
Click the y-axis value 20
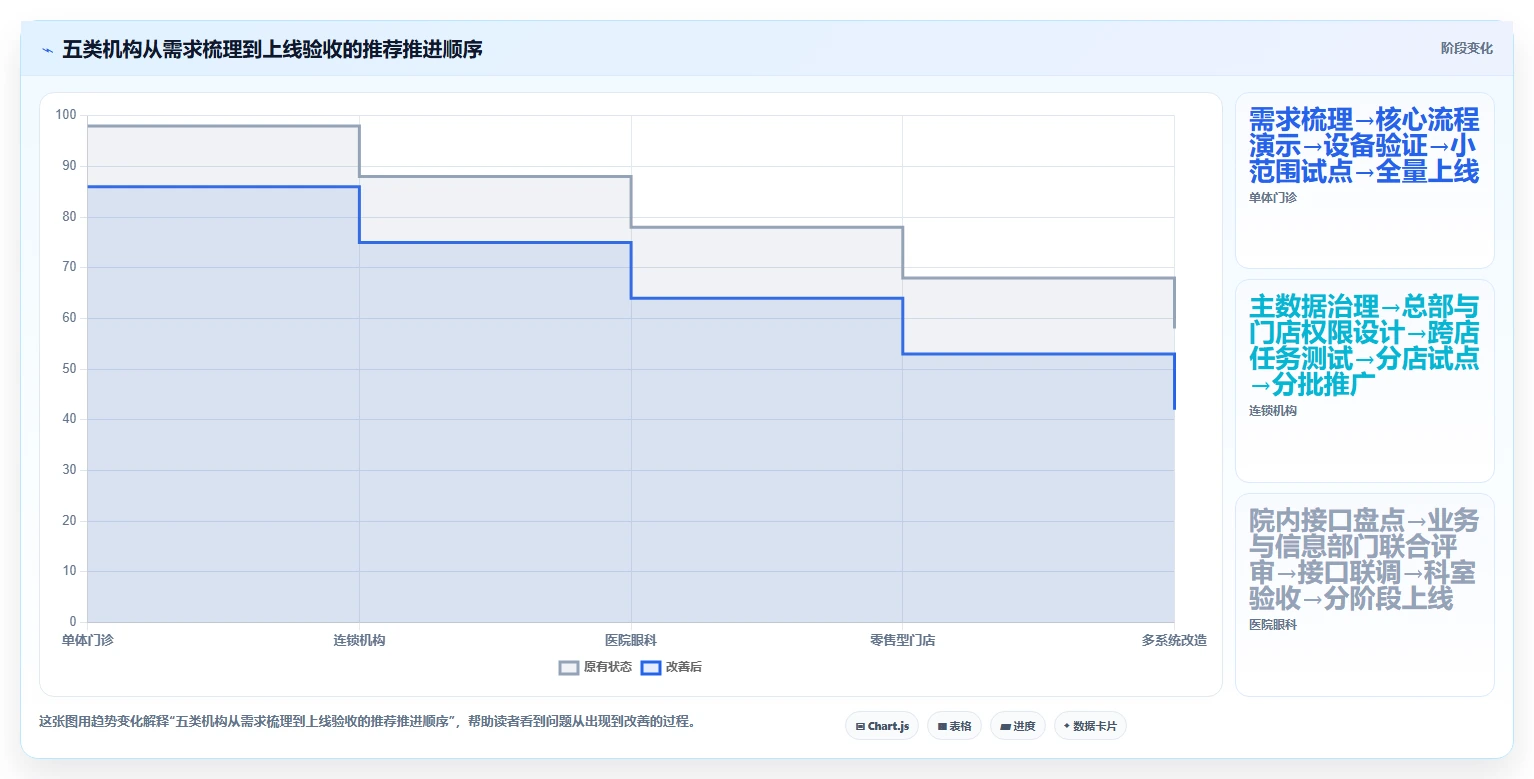69,521
